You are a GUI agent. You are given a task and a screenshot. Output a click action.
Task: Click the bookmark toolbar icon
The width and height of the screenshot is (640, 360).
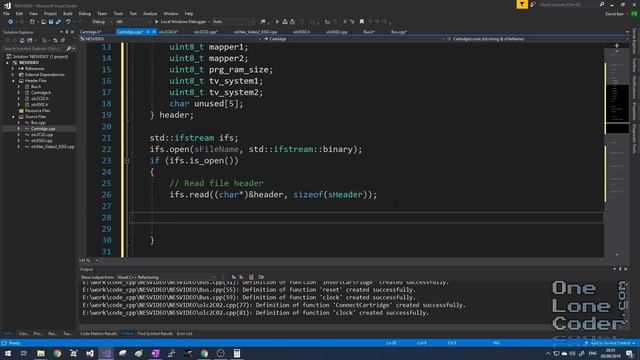pos(362,22)
